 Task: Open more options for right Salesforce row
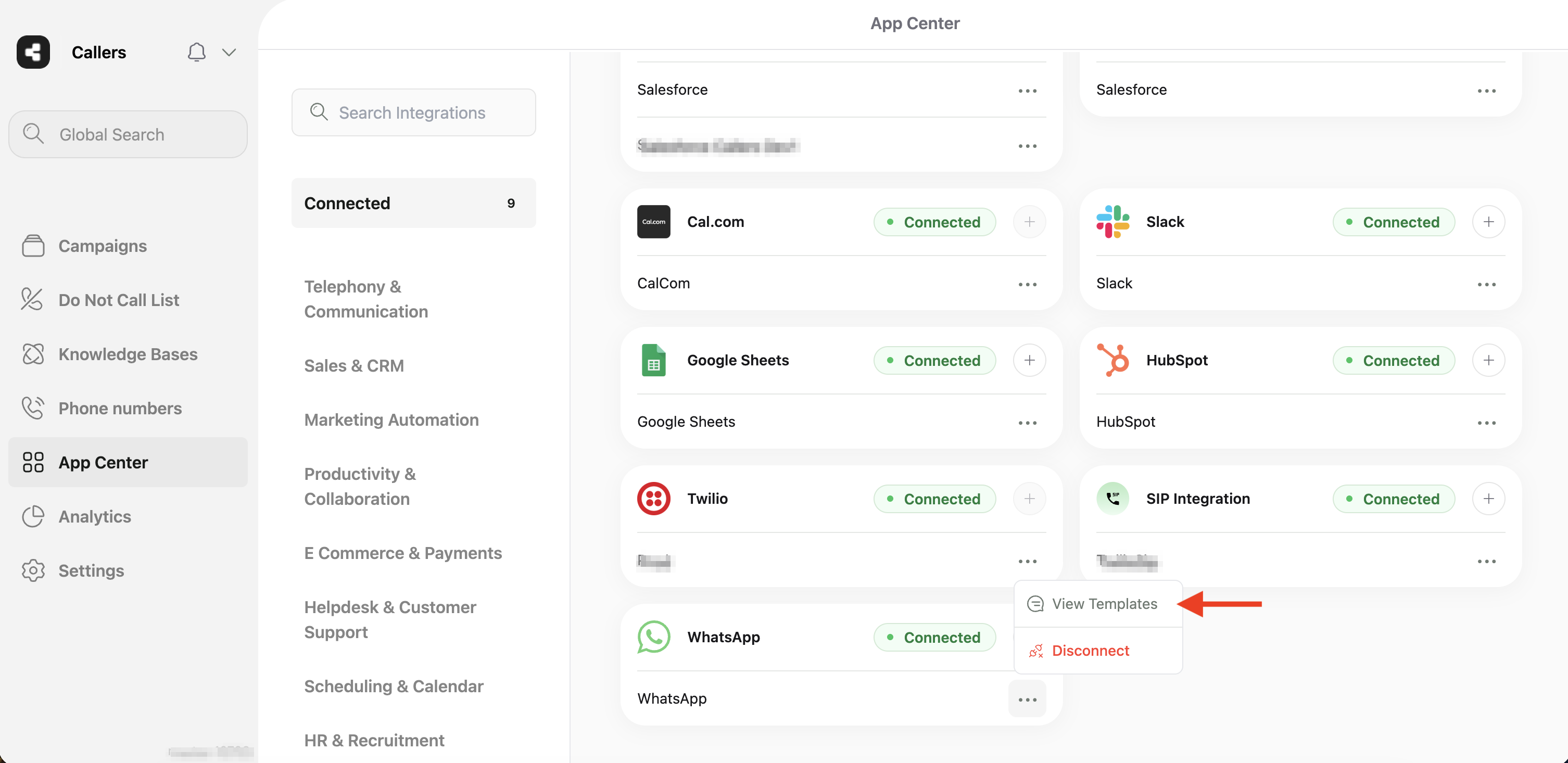[x=1486, y=91]
